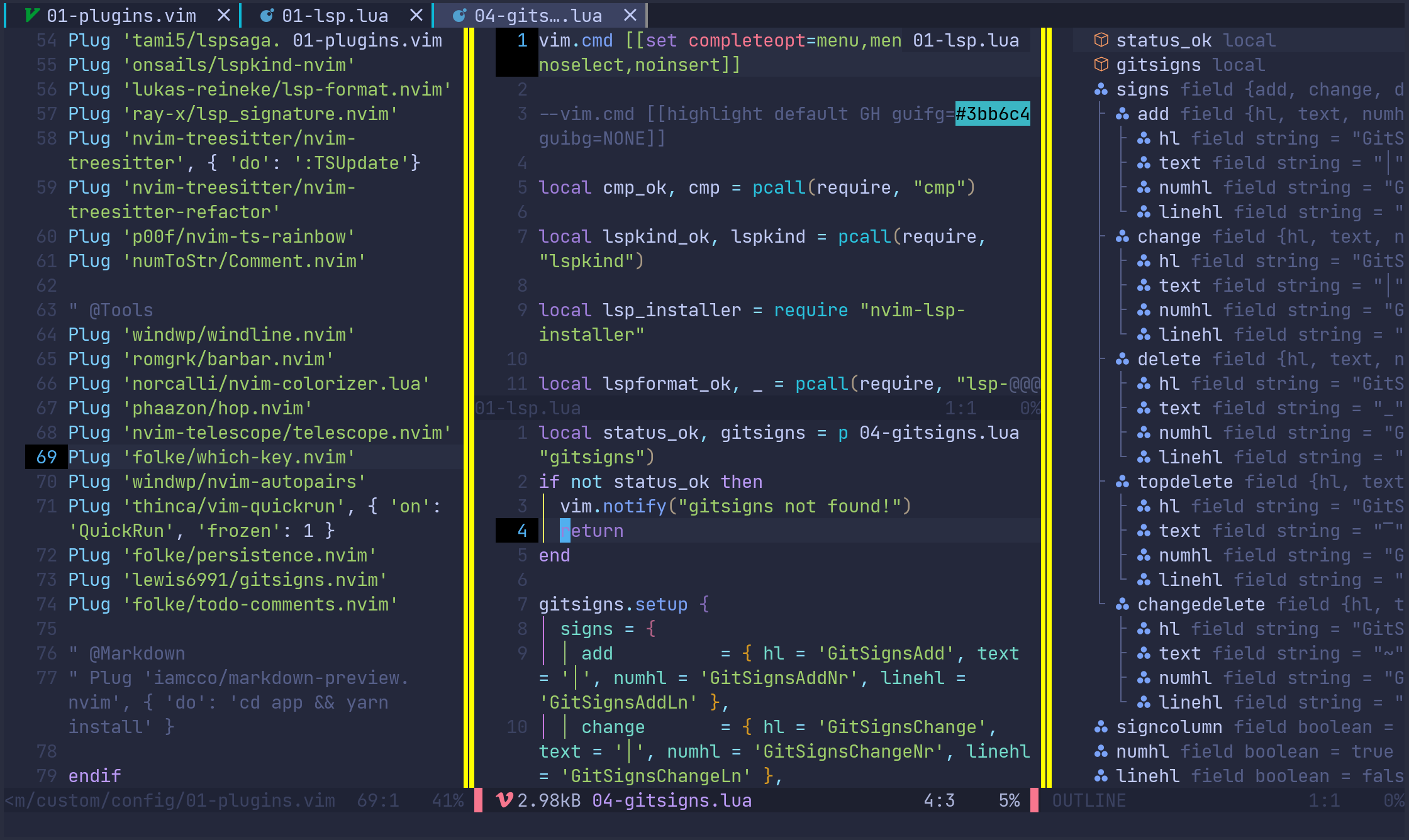Click the field icon beside the change node
The image size is (1409, 840).
[1122, 236]
